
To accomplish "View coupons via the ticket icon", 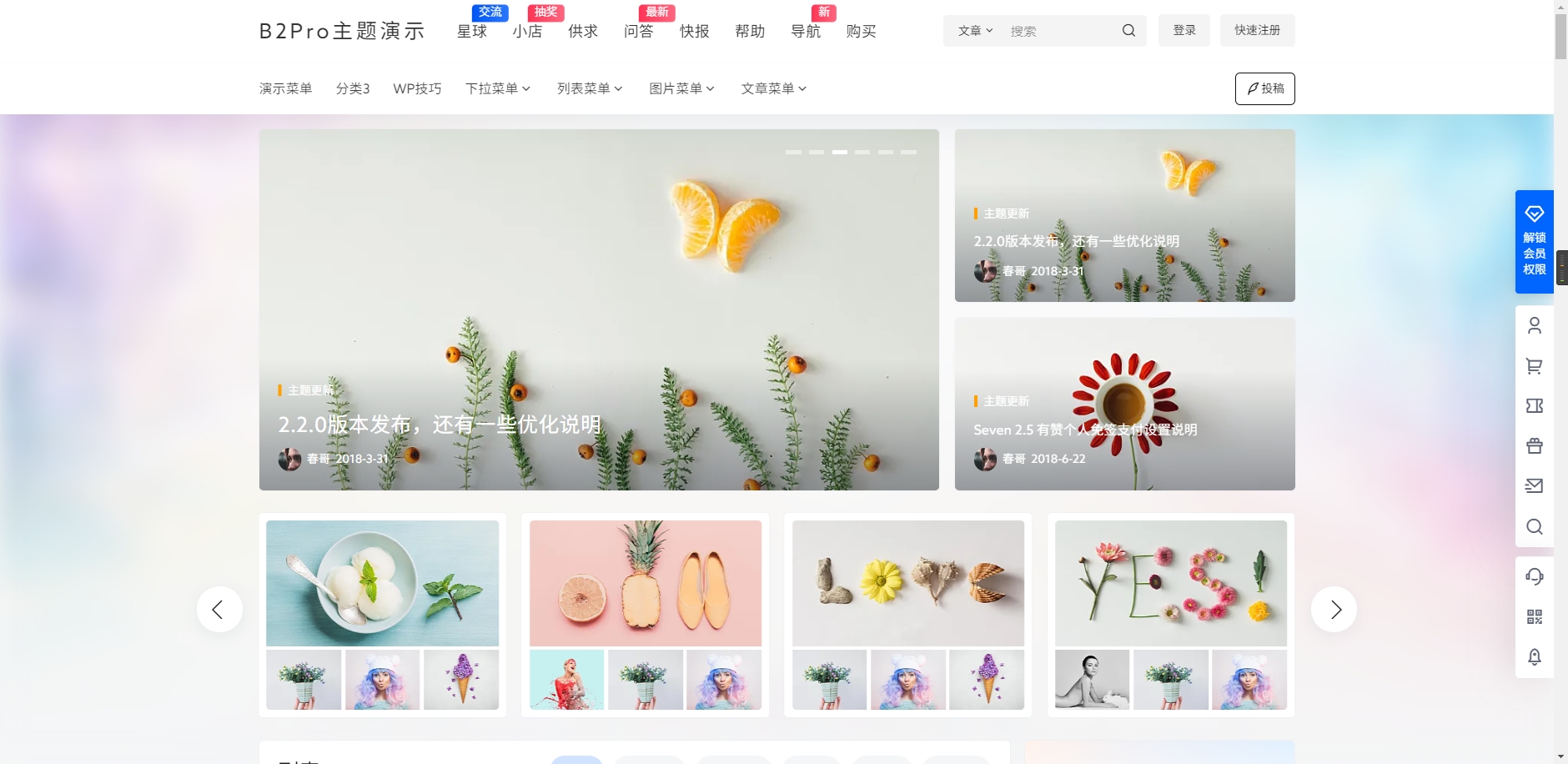I will (1535, 405).
